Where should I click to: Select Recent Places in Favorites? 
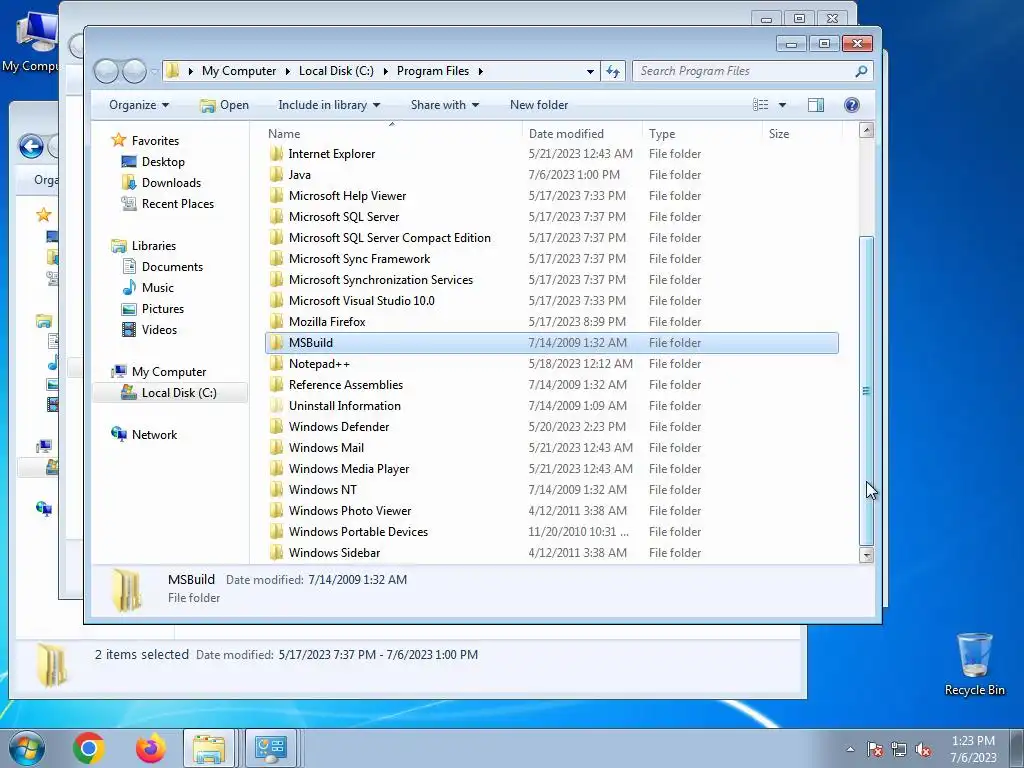pos(178,204)
